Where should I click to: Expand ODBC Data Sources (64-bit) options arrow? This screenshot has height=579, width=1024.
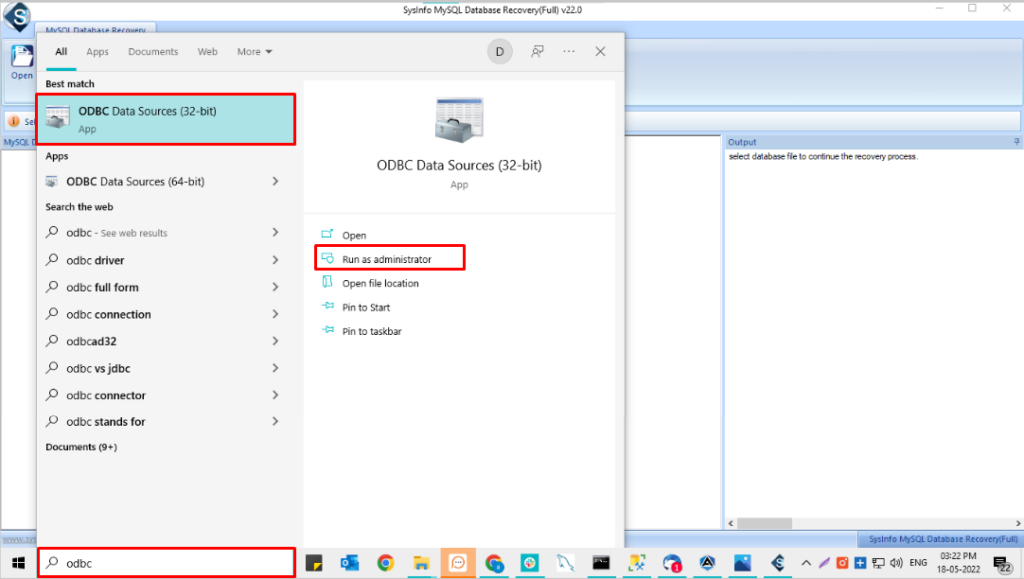click(275, 182)
